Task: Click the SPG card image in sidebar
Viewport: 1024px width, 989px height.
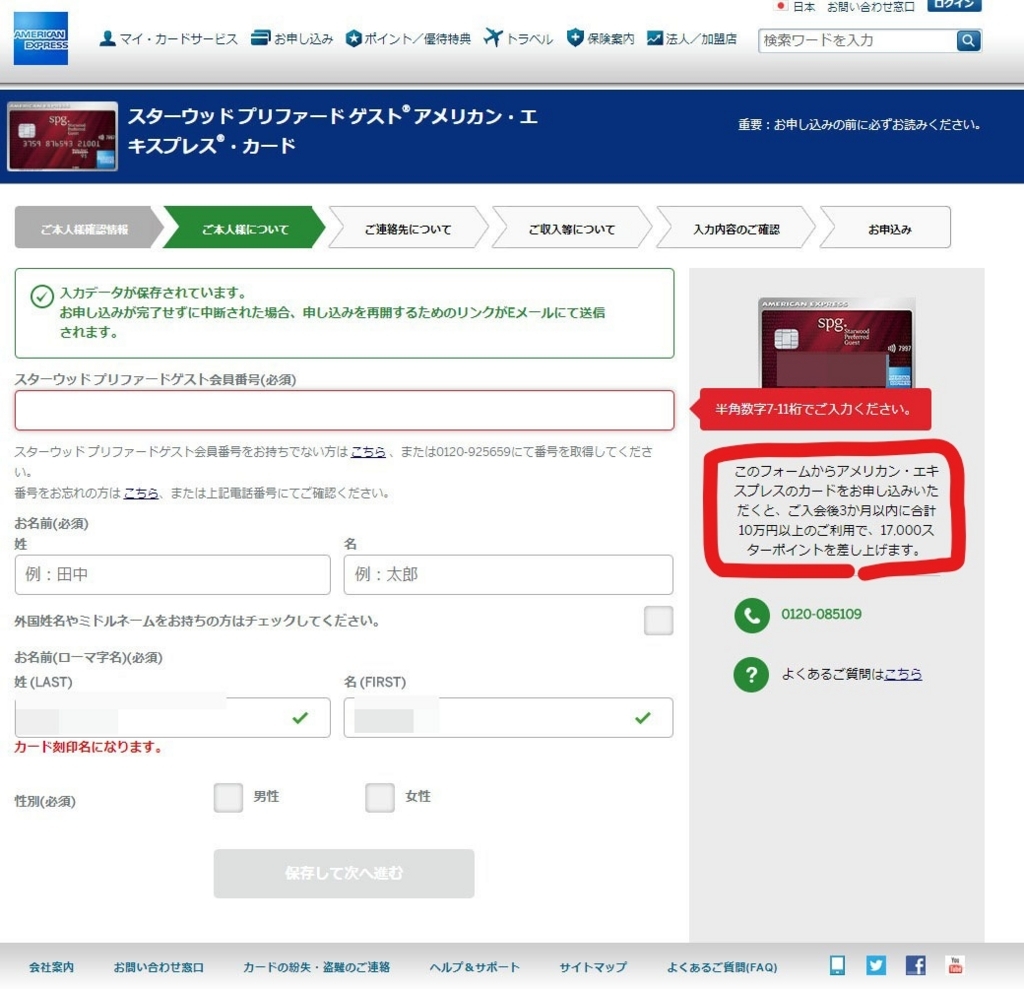Action: click(837, 342)
